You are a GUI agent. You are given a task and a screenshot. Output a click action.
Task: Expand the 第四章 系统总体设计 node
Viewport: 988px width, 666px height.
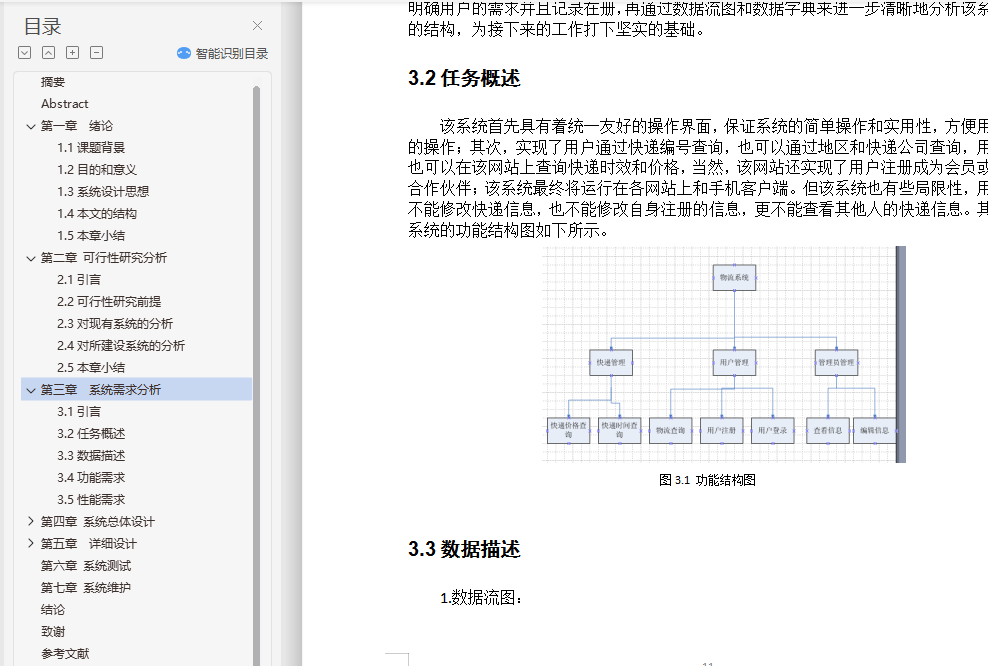point(30,522)
